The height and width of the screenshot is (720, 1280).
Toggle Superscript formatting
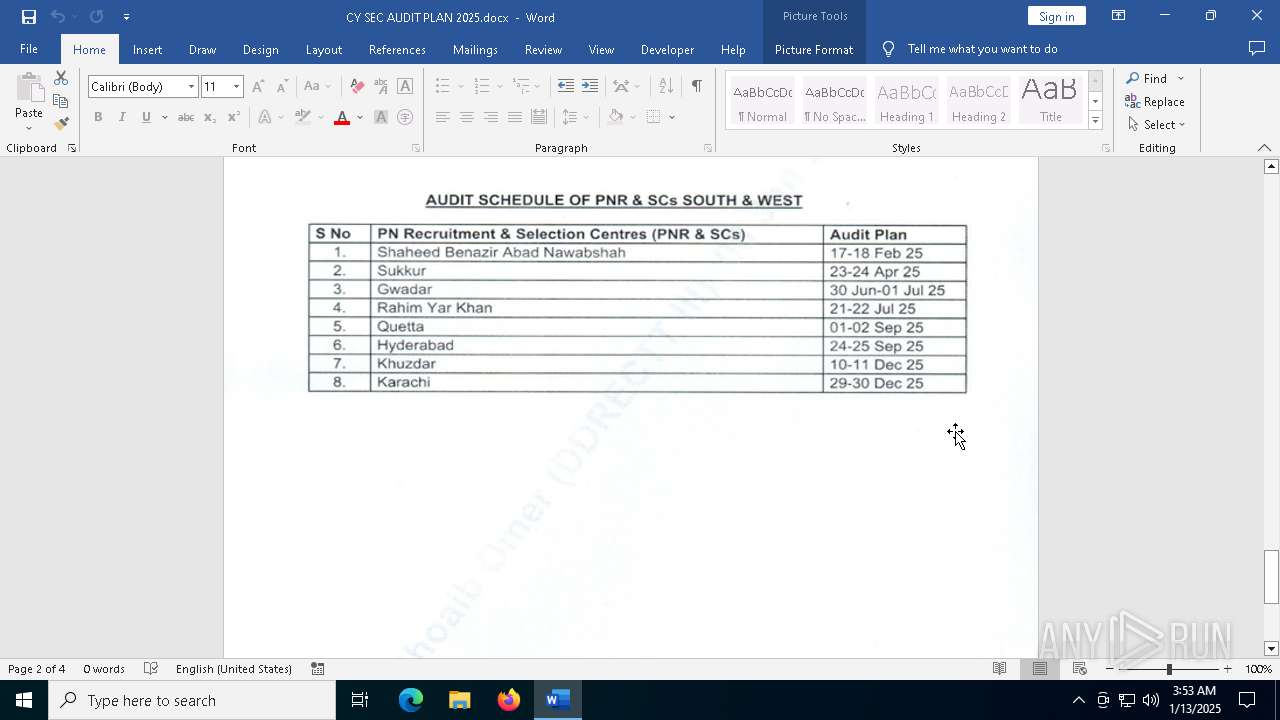click(233, 117)
